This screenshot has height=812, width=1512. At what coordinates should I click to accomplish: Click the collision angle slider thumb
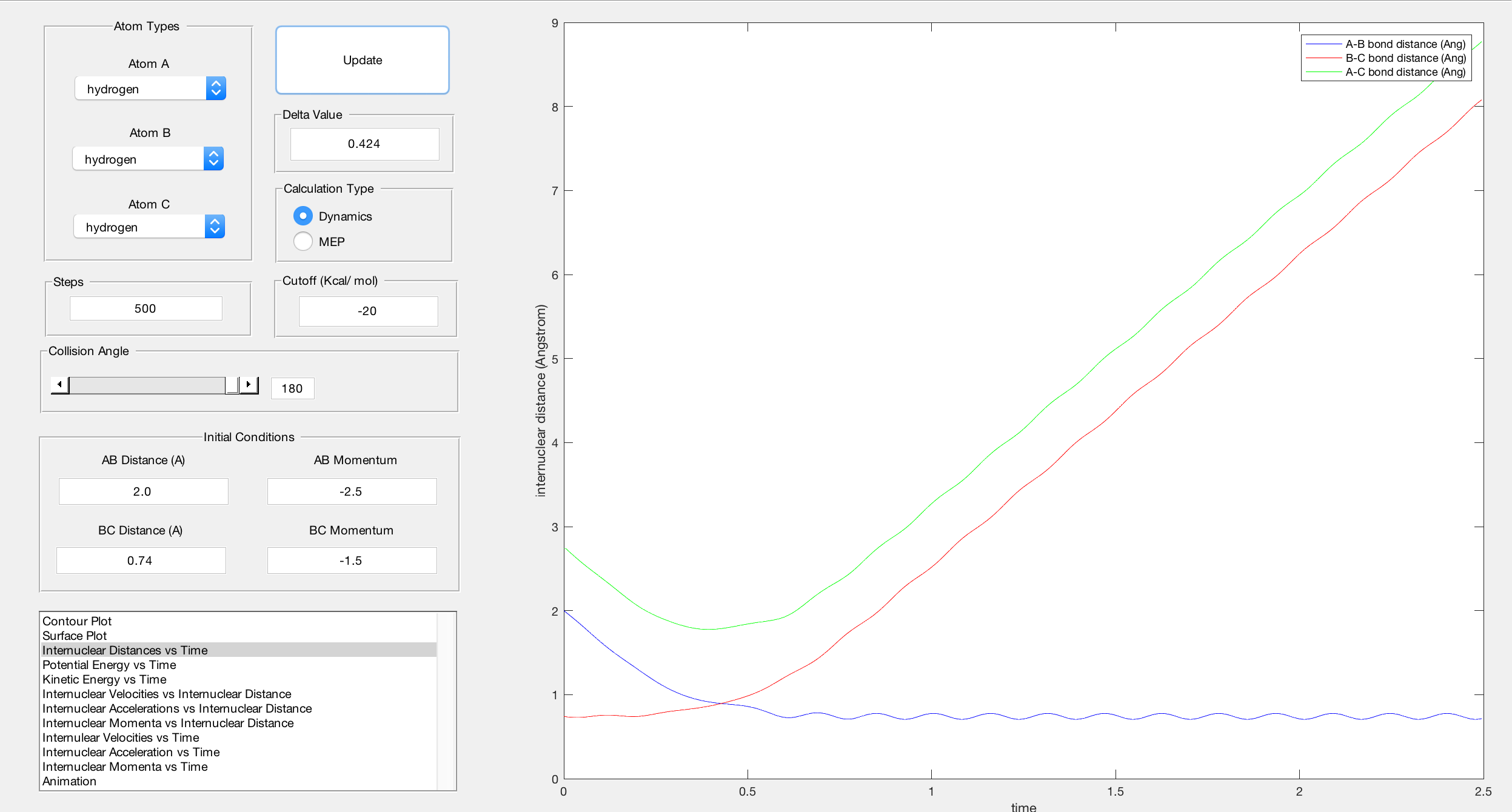click(x=232, y=385)
